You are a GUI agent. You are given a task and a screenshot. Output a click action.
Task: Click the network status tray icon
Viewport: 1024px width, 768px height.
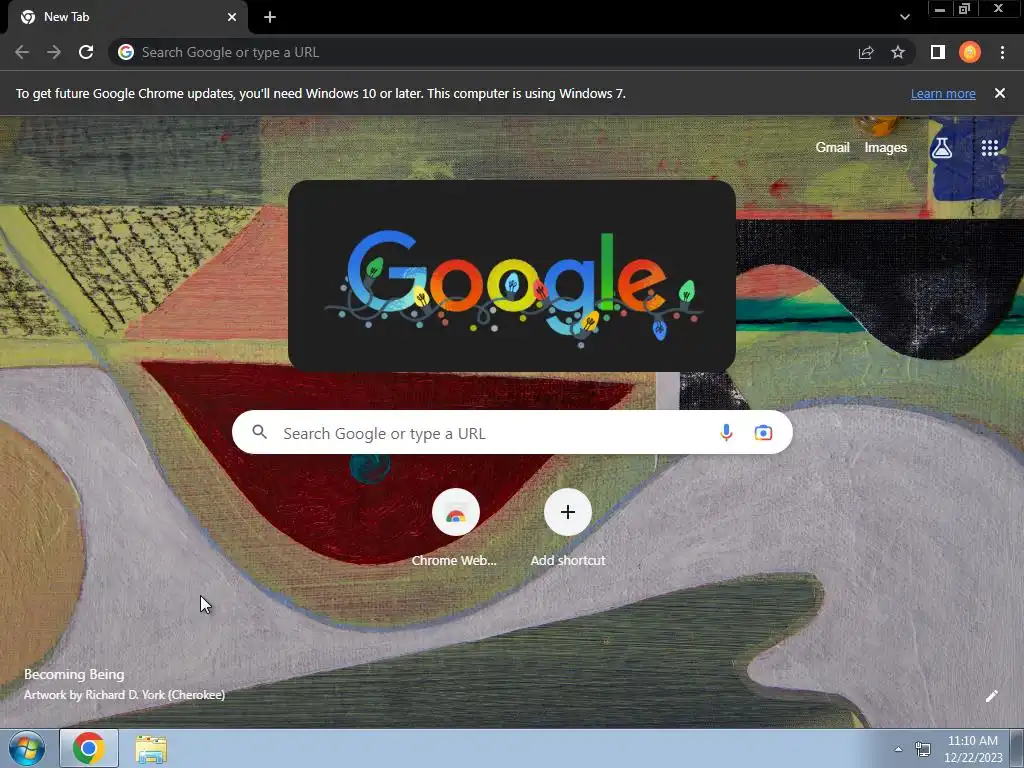(x=922, y=749)
